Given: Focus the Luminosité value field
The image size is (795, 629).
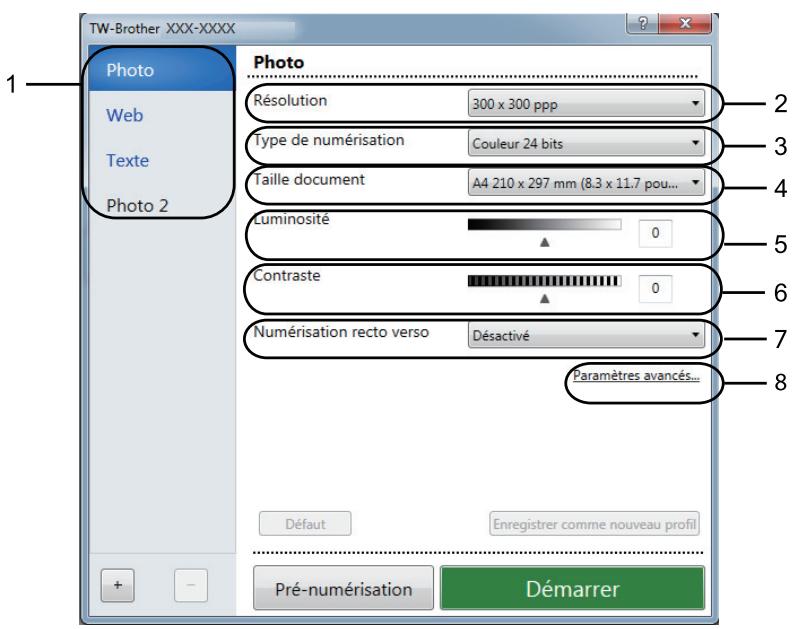Looking at the screenshot, I should (655, 233).
